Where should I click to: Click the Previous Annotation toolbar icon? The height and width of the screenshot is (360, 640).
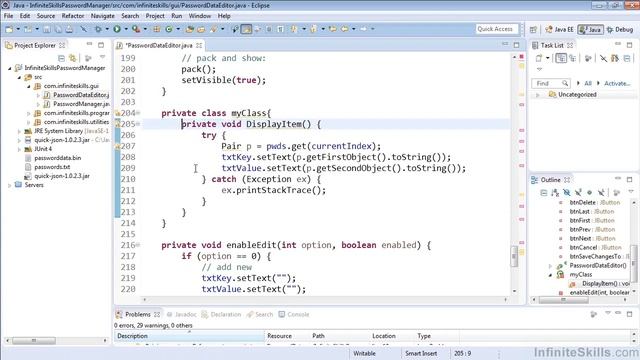(313, 29)
